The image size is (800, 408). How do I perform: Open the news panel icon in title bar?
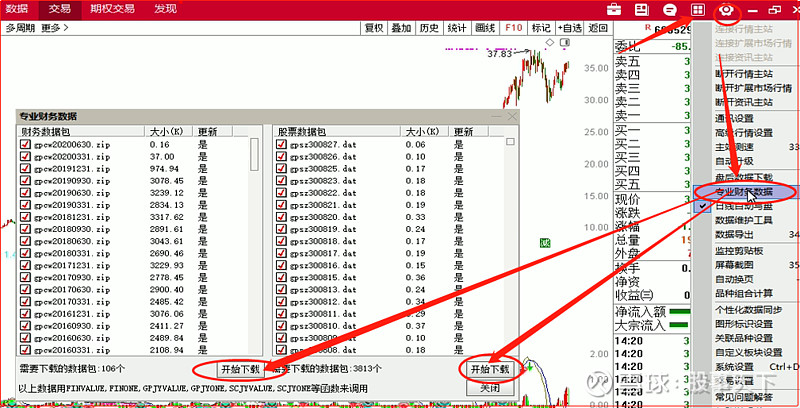coord(641,9)
